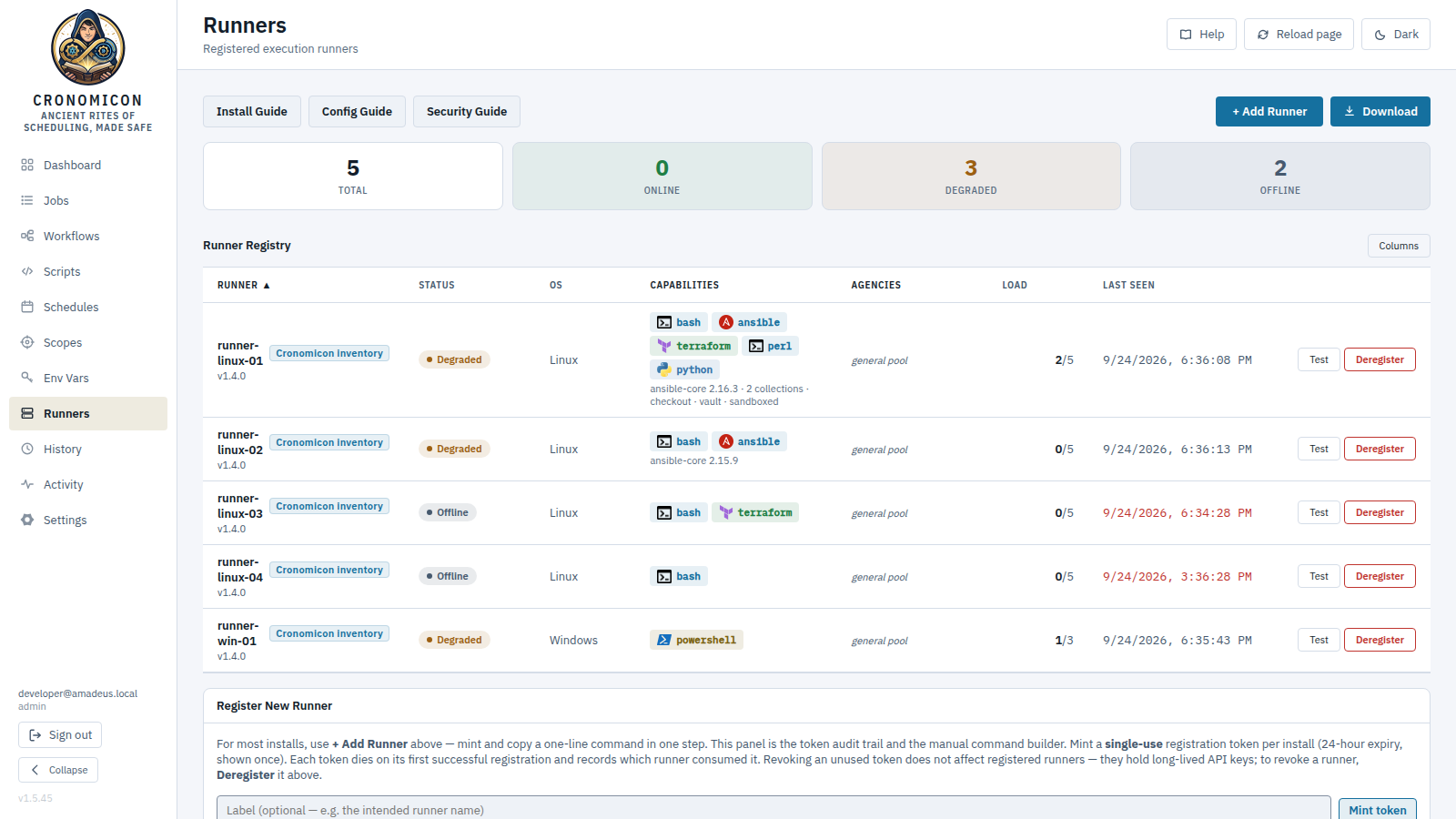Click the Settings gear icon
The image size is (1456, 819).
click(27, 520)
